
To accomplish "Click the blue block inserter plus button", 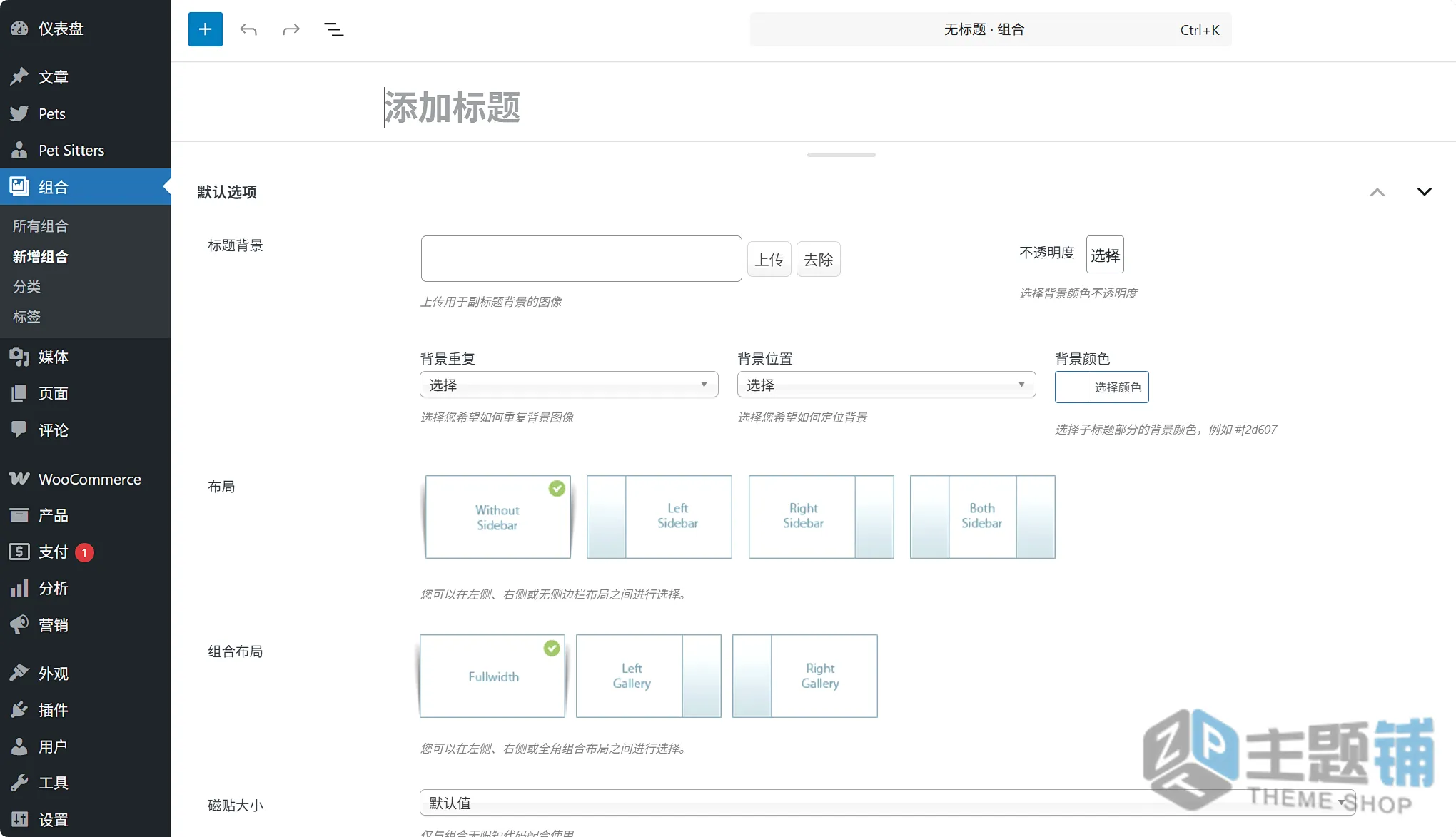I will click(206, 29).
